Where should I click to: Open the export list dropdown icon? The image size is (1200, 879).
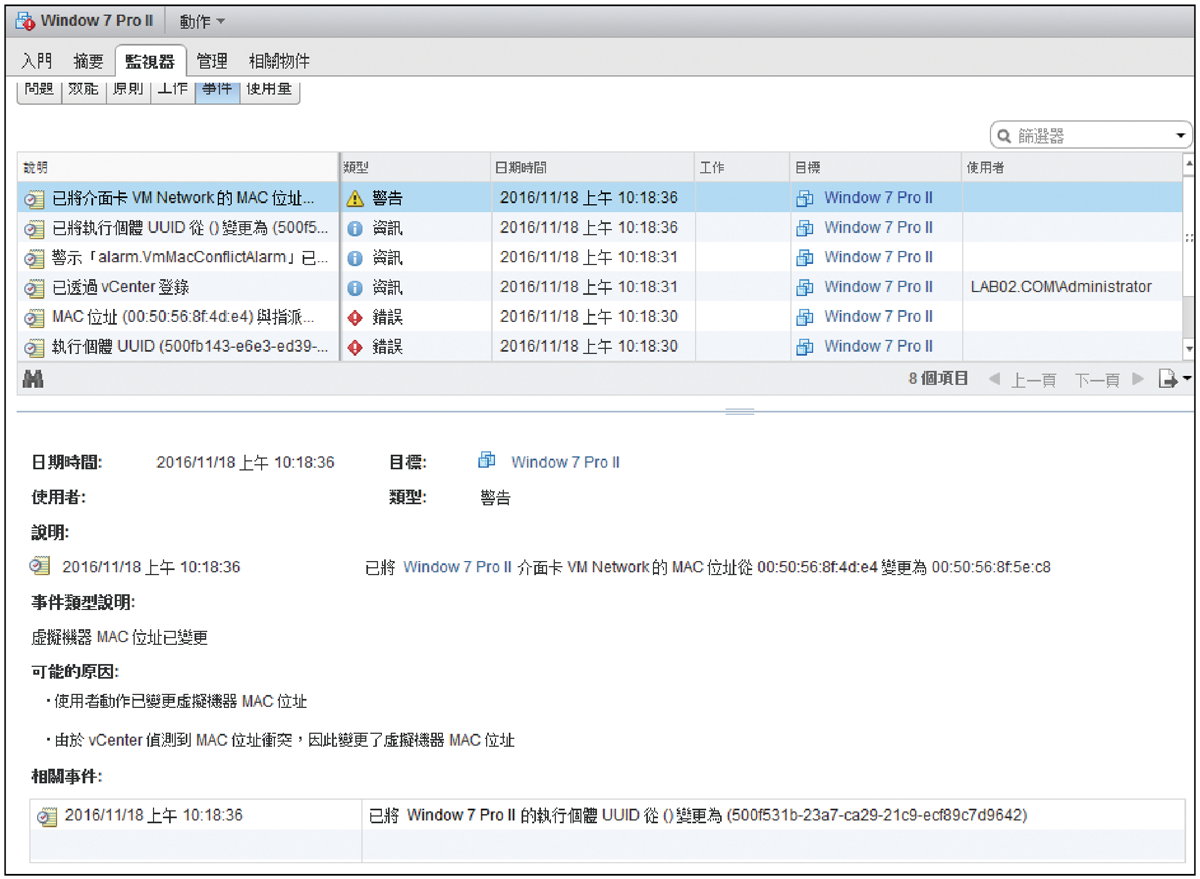click(x=1174, y=380)
